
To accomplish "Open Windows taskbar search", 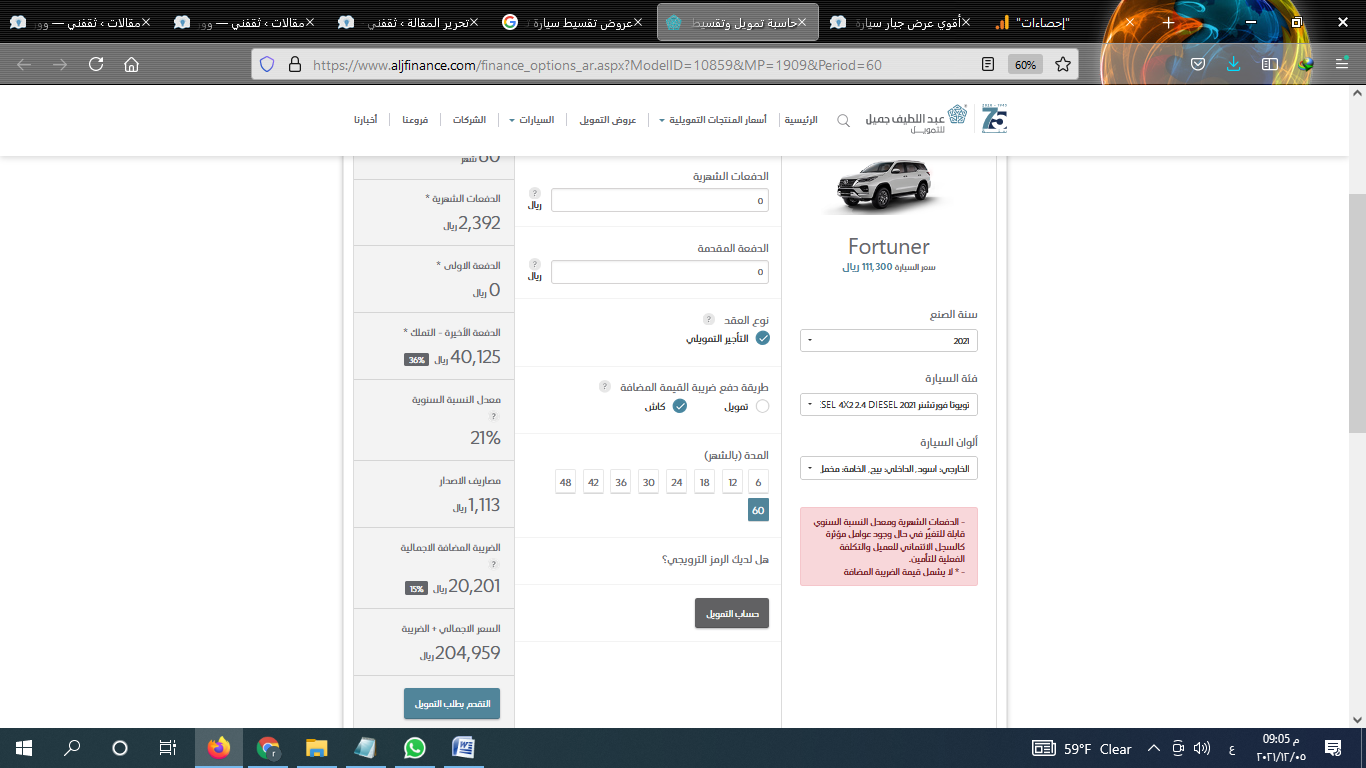I will click(x=72, y=748).
